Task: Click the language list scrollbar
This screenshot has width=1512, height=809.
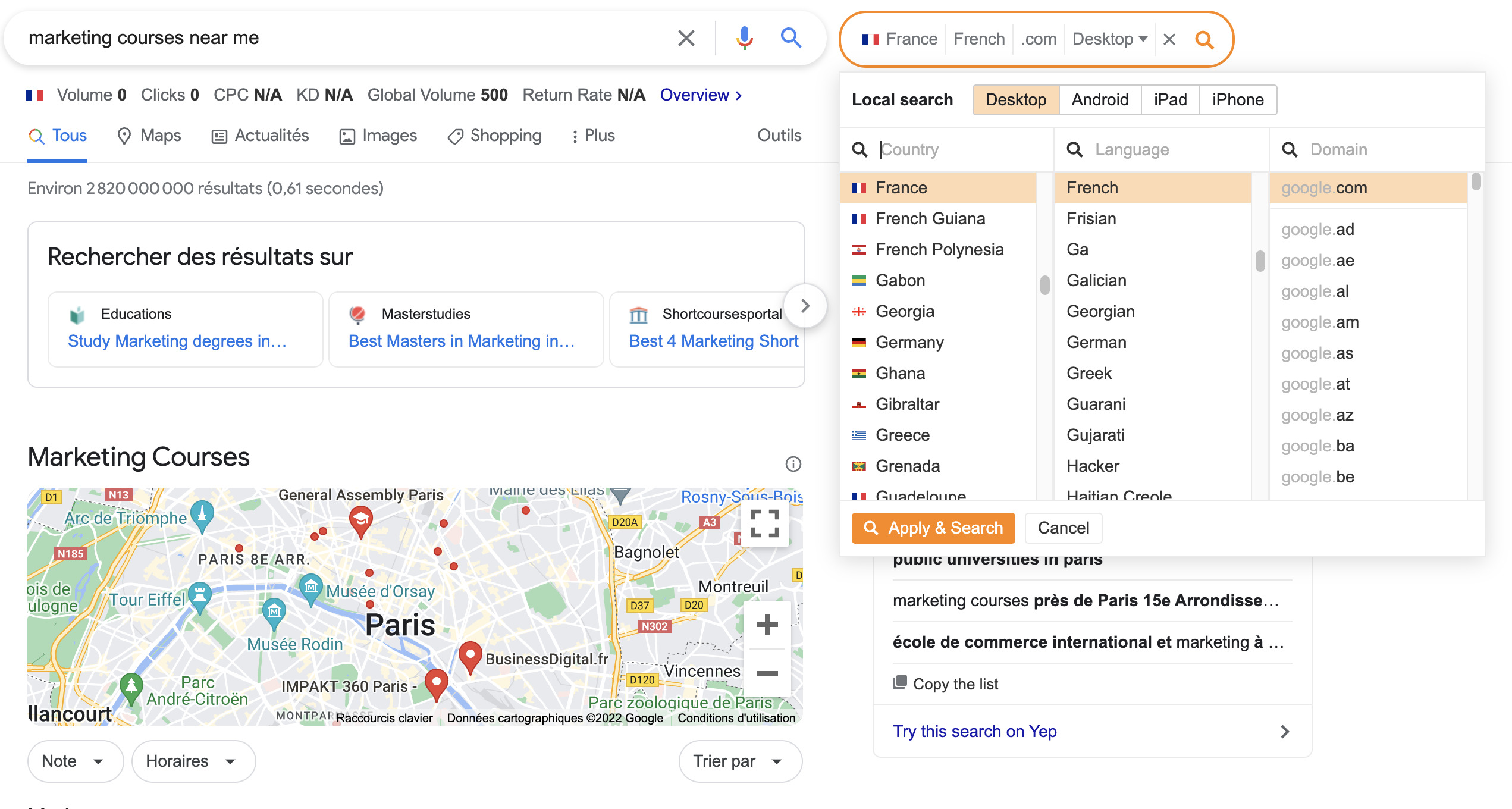Action: point(1260,260)
